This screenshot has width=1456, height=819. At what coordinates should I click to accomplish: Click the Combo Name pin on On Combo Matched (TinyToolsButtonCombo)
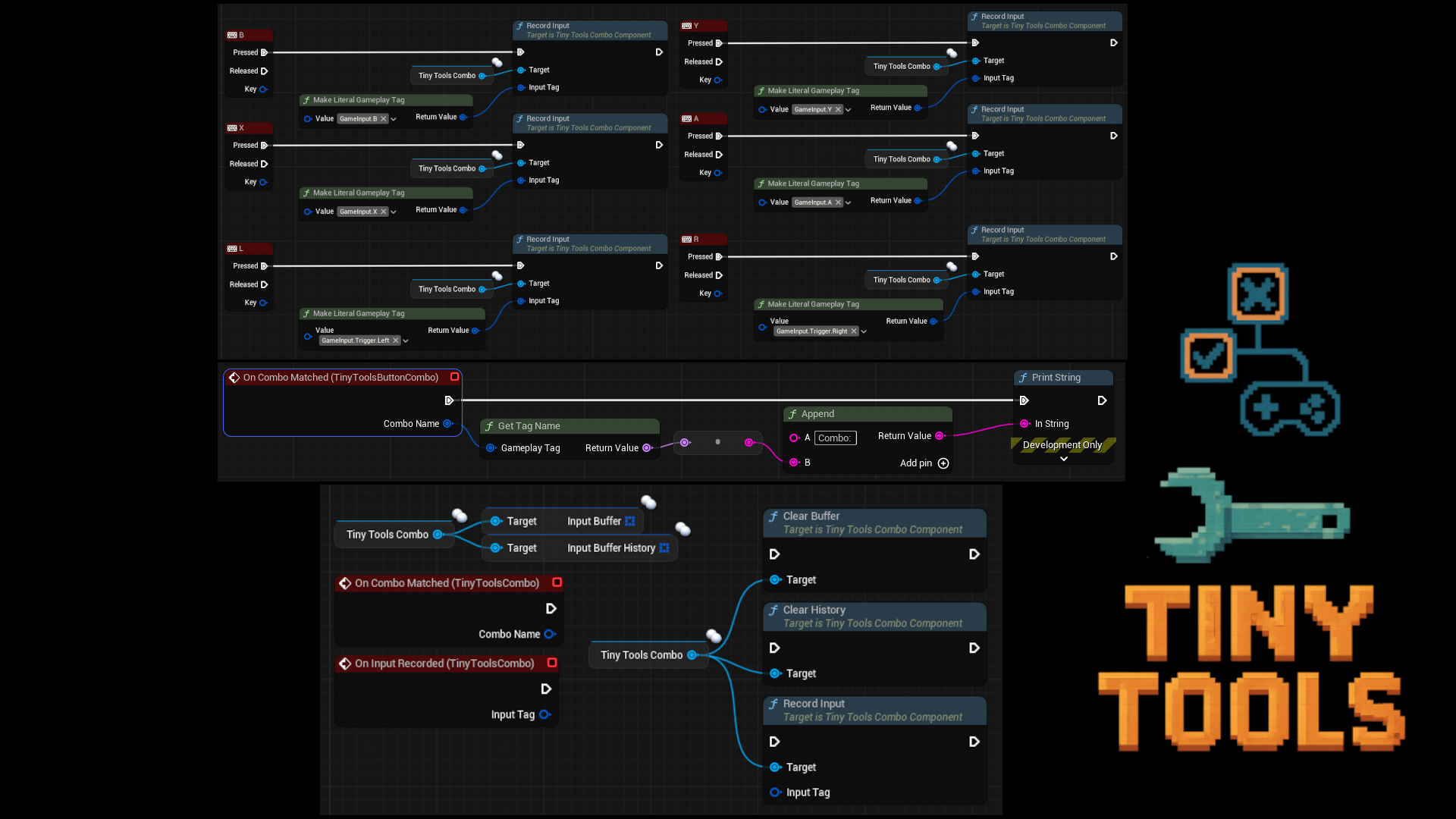447,424
